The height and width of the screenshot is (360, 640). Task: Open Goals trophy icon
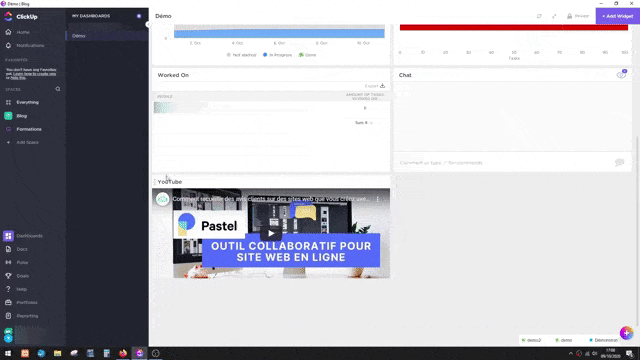(x=8, y=276)
